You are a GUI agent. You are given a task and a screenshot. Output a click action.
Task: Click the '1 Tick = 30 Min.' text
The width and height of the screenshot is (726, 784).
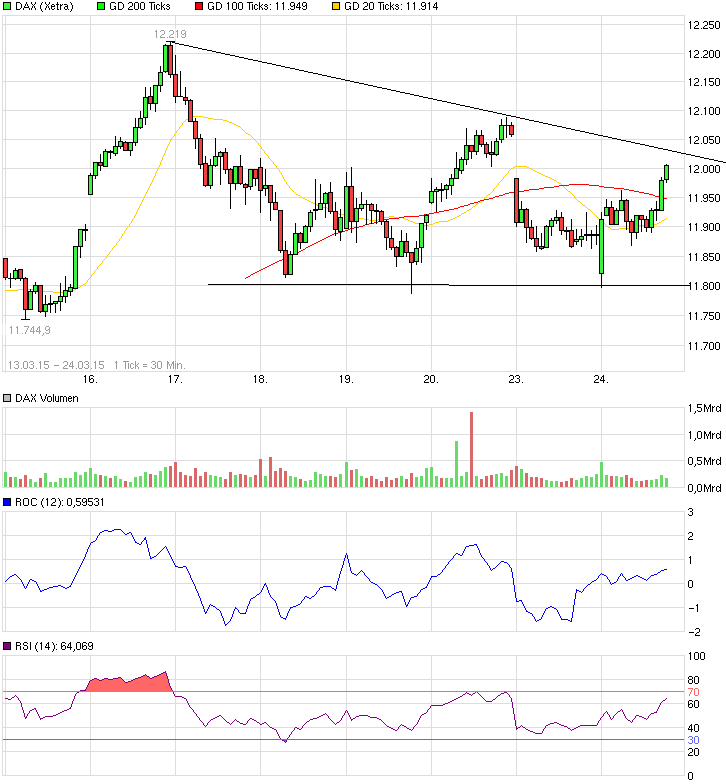click(150, 365)
